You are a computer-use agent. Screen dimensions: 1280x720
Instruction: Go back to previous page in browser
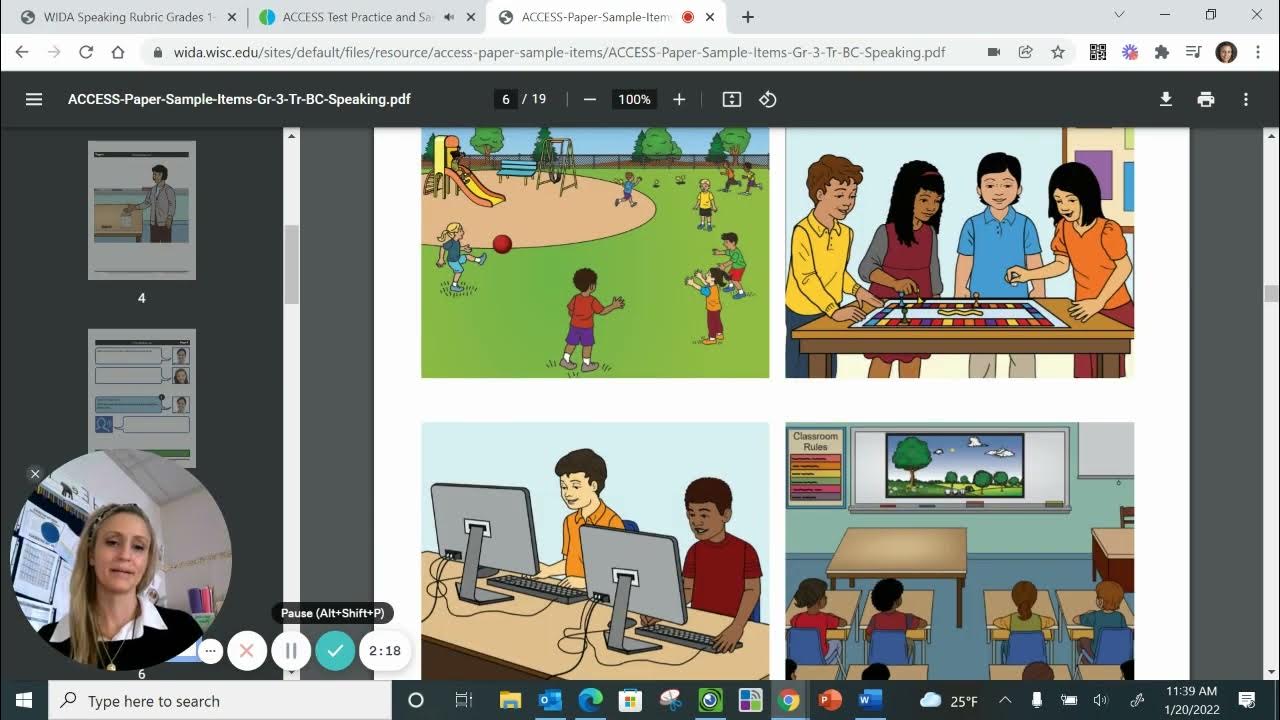22,52
